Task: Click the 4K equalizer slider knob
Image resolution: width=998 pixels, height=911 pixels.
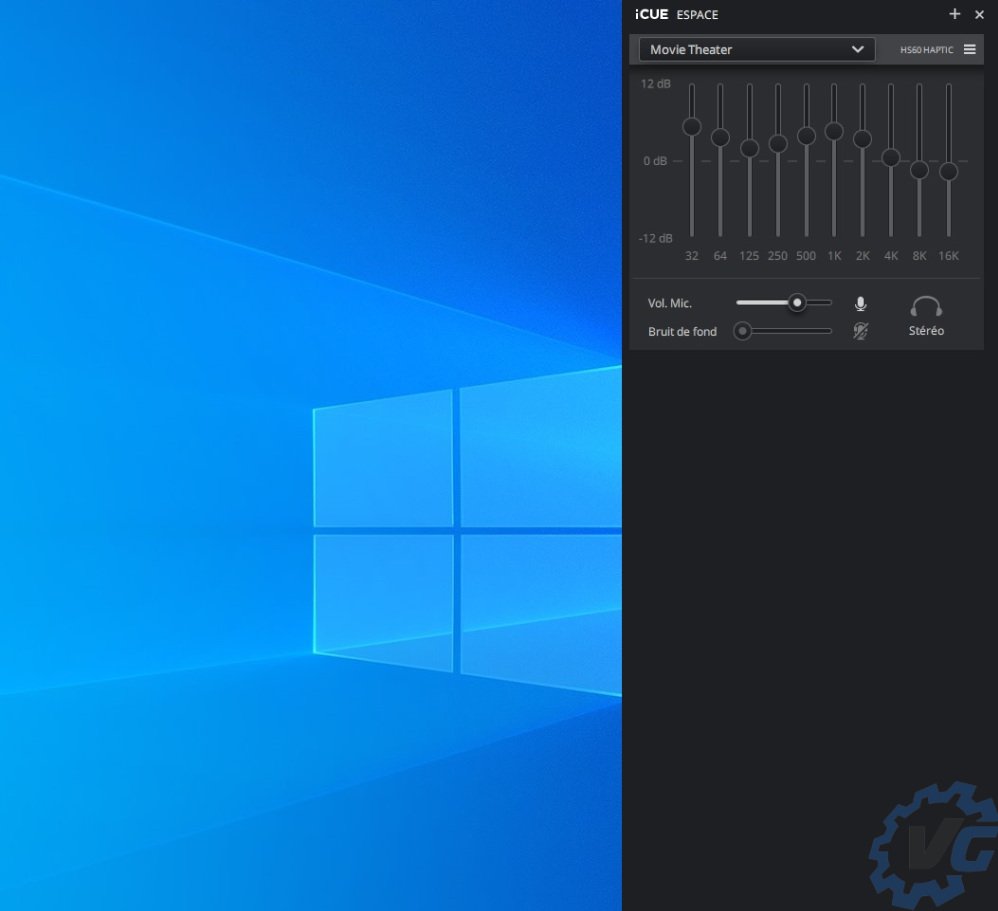Action: [891, 158]
